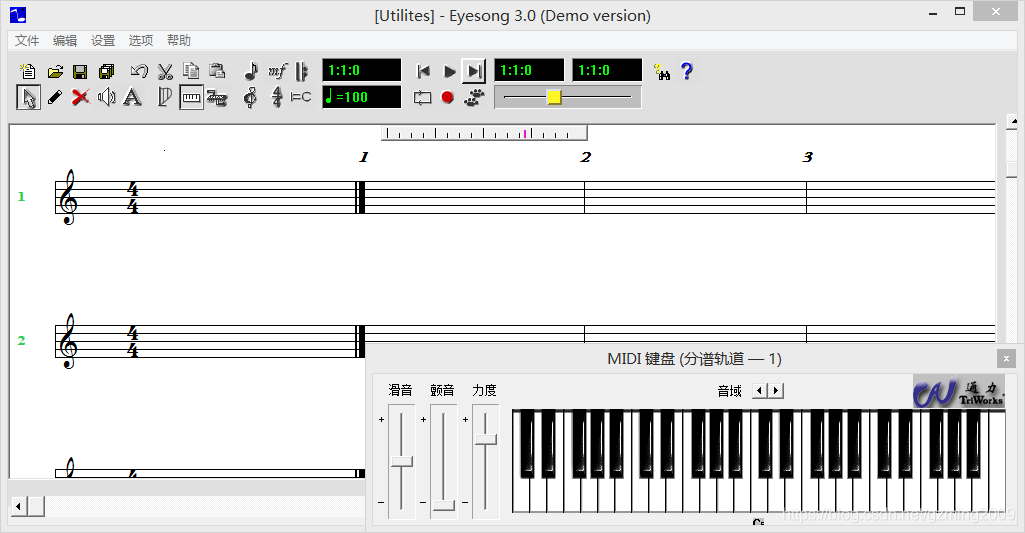Rewind to start of the score
Viewport: 1025px width, 533px height.
(x=423, y=71)
